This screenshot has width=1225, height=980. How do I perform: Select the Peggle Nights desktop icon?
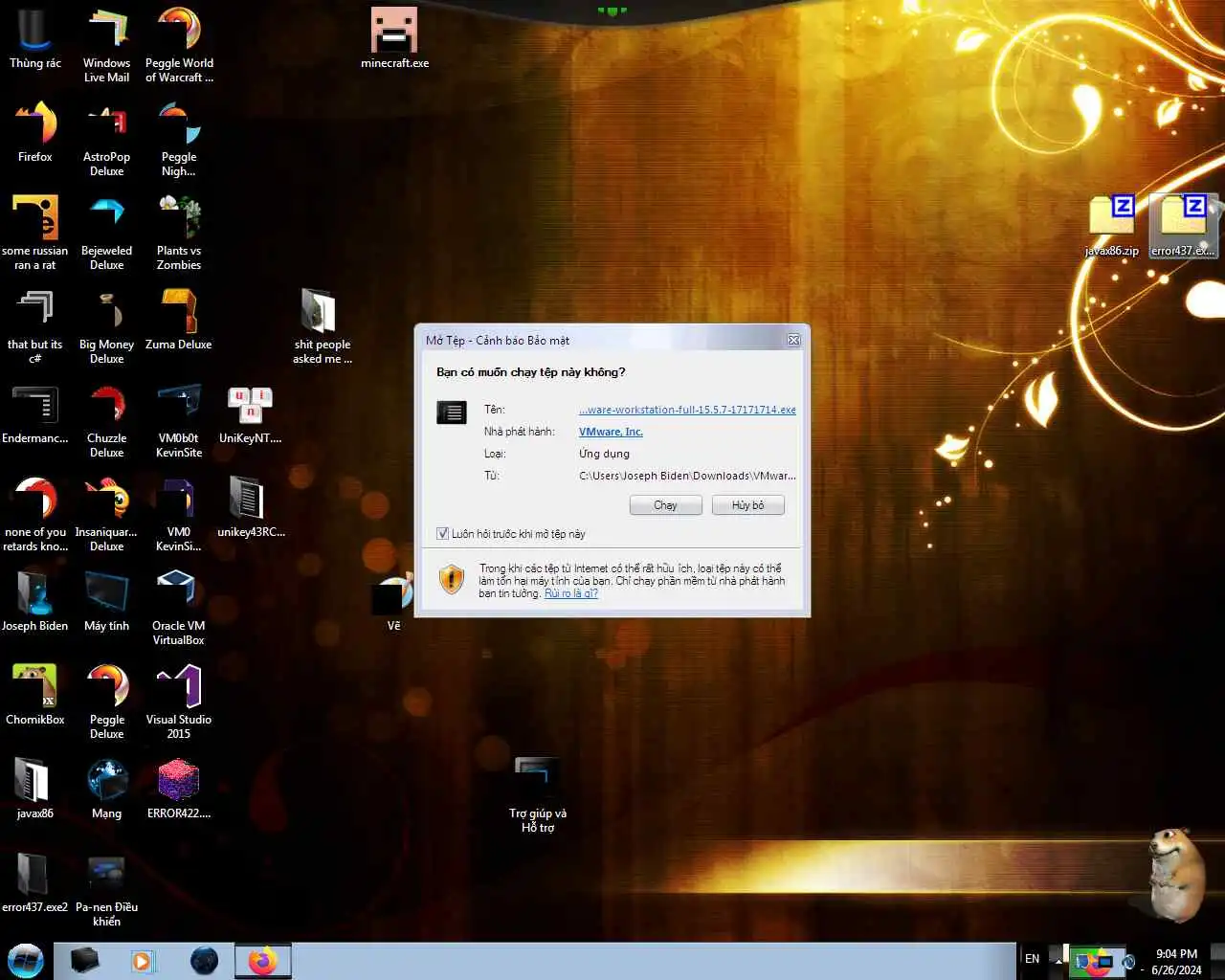pos(179,139)
